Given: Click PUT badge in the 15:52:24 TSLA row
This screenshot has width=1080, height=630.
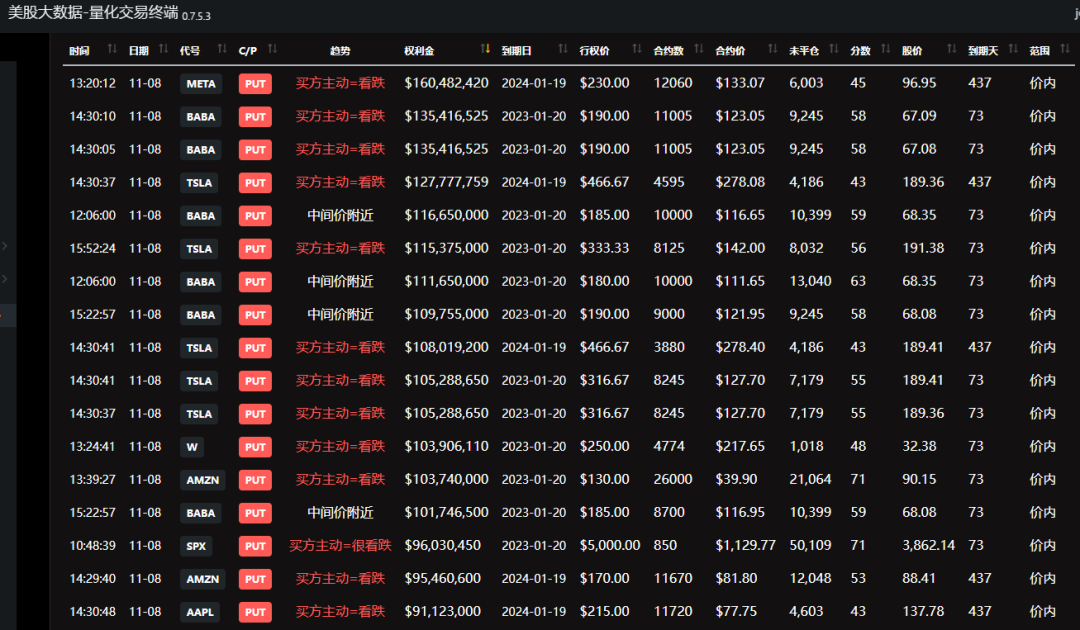Looking at the screenshot, I should pyautogui.click(x=256, y=249).
